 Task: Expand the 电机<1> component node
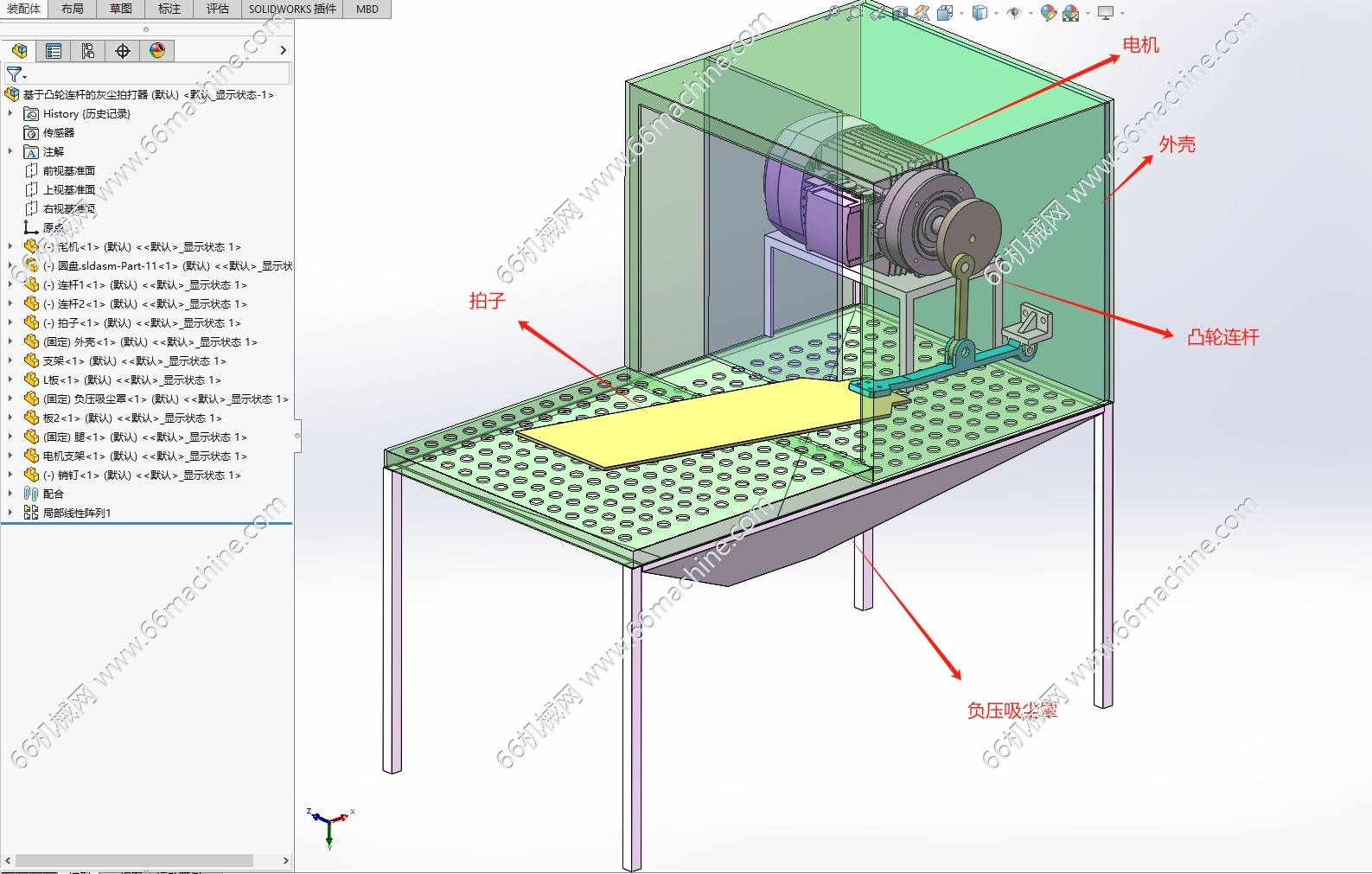10,246
